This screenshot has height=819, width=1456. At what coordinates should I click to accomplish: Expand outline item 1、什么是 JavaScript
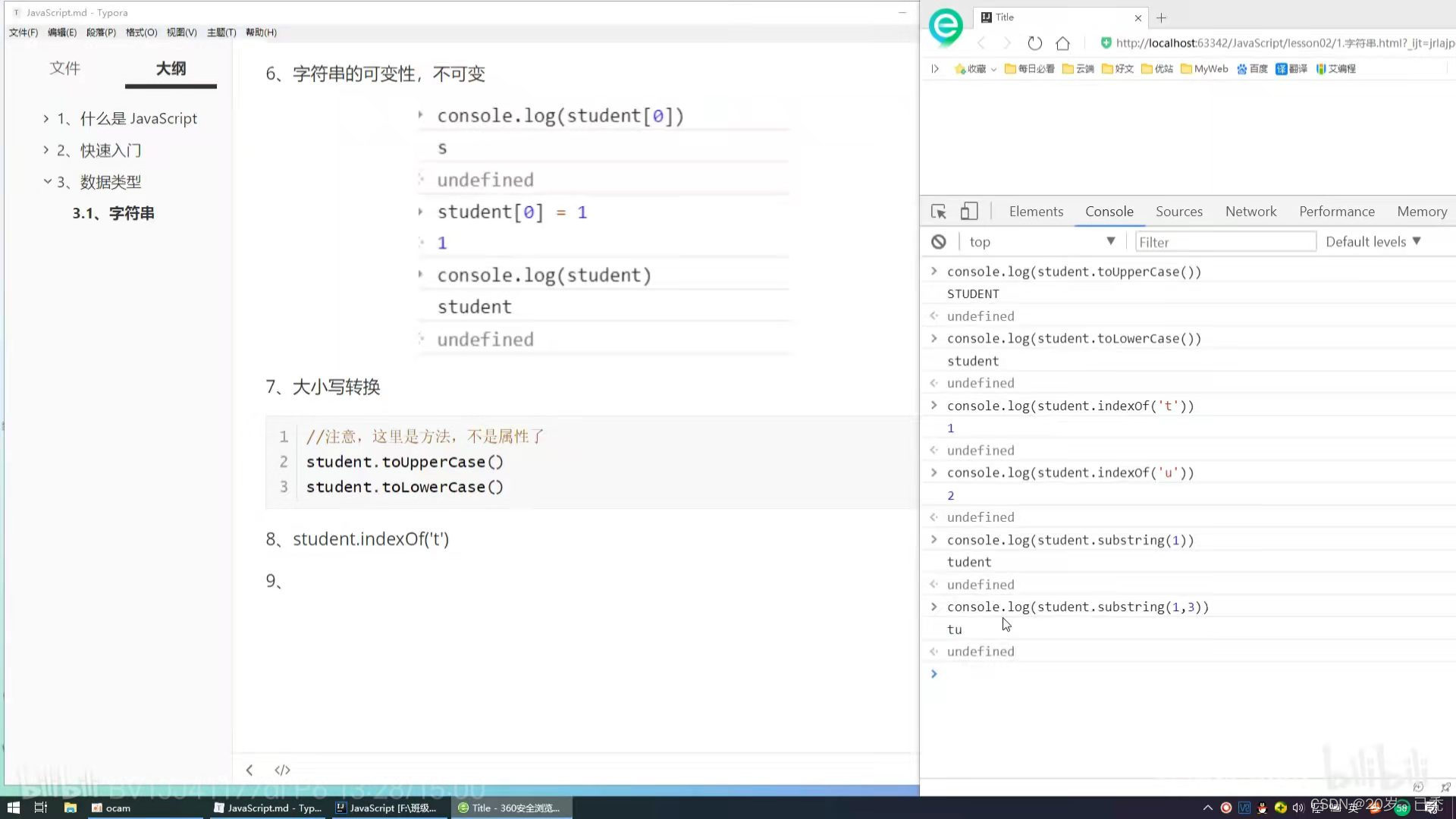pos(46,118)
